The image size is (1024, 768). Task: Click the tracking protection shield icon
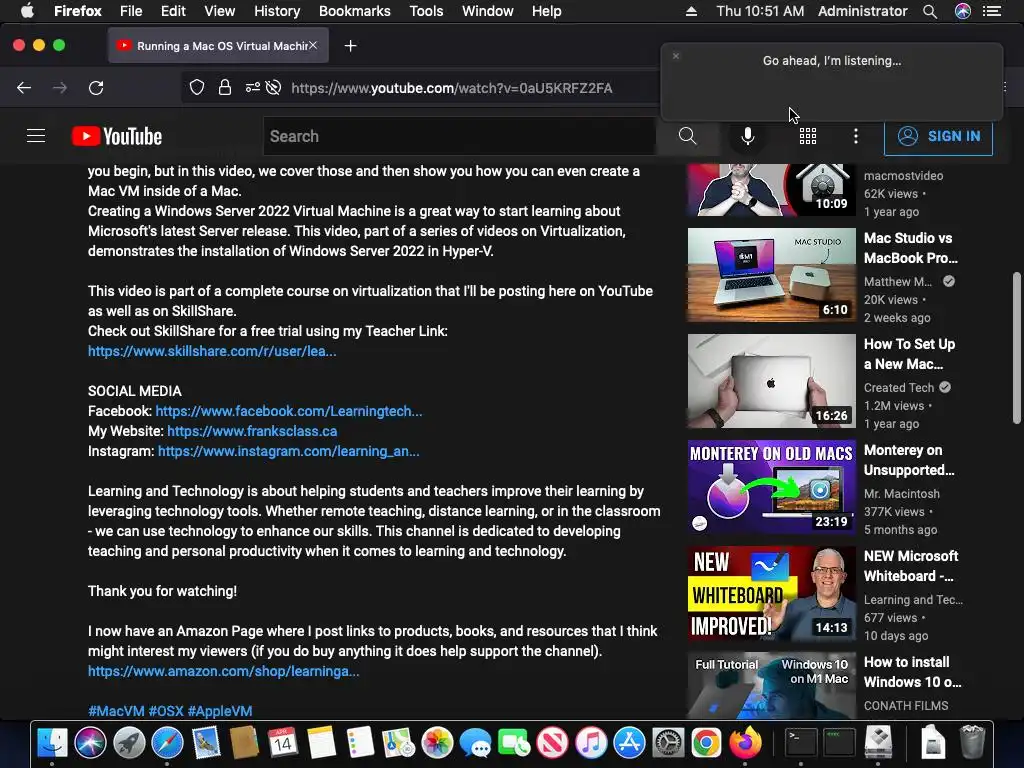pos(197,88)
